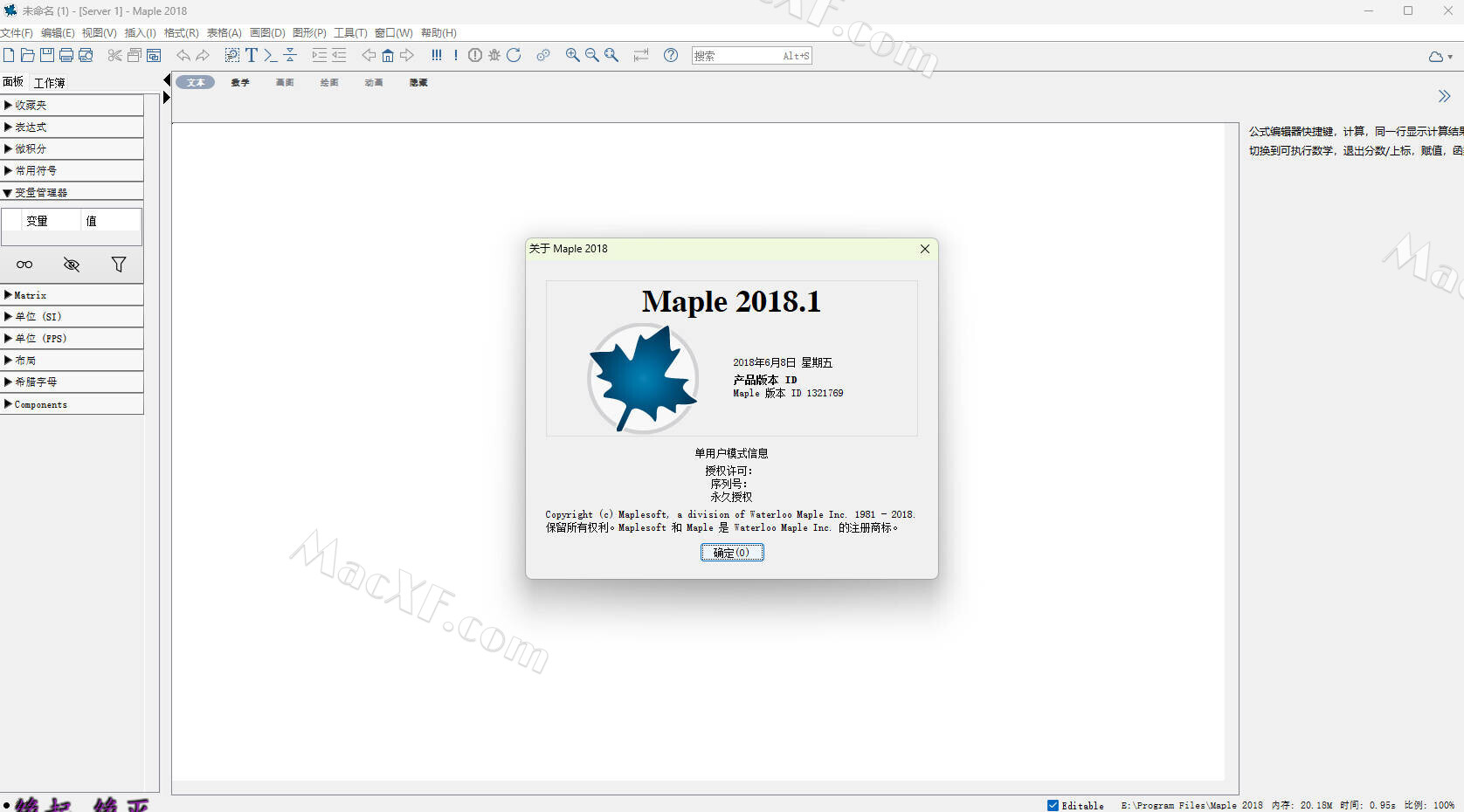
Task: Execute entire worksheet with triple exclamation icon
Action: (x=437, y=55)
